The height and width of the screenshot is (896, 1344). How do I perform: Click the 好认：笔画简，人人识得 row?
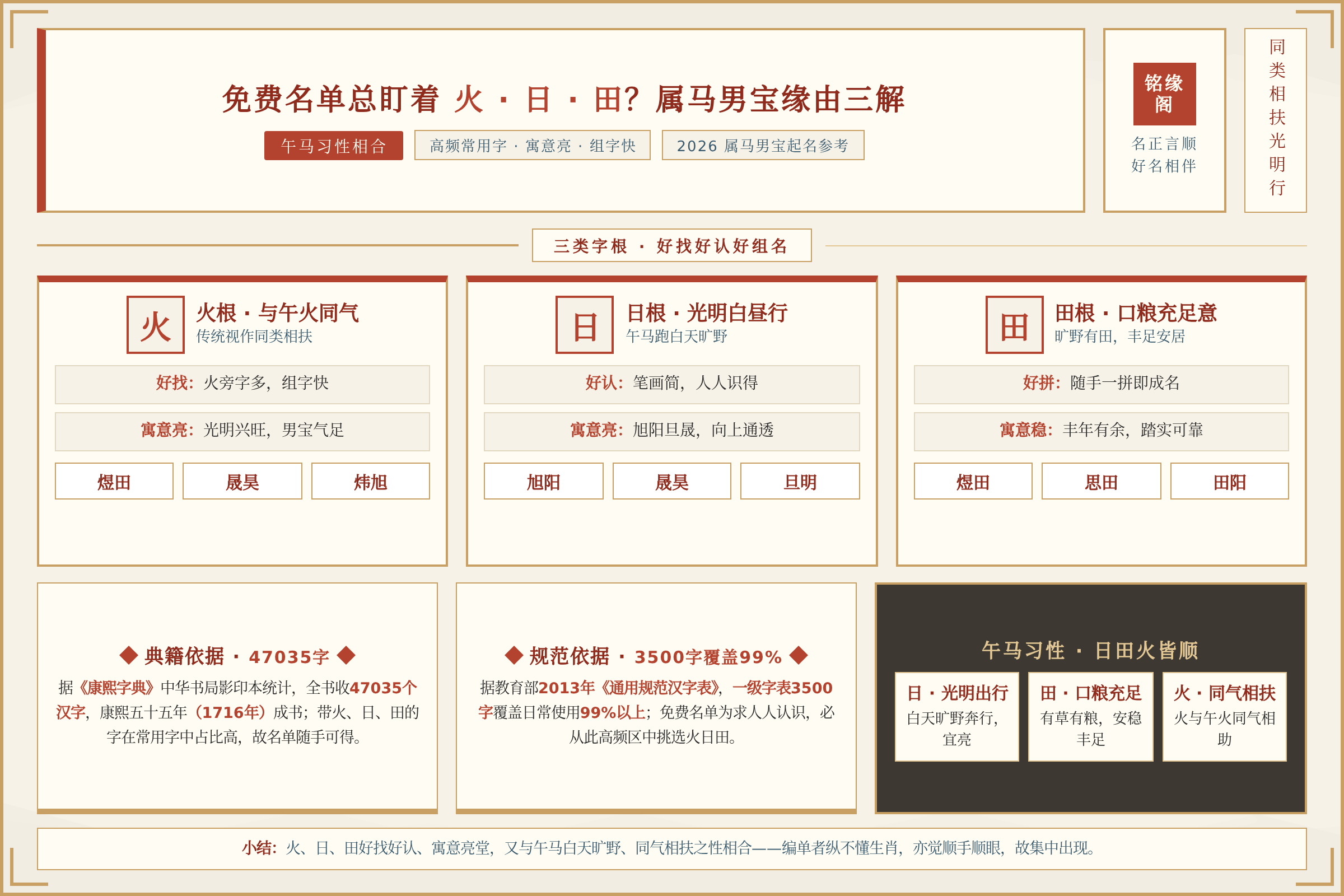point(671,384)
